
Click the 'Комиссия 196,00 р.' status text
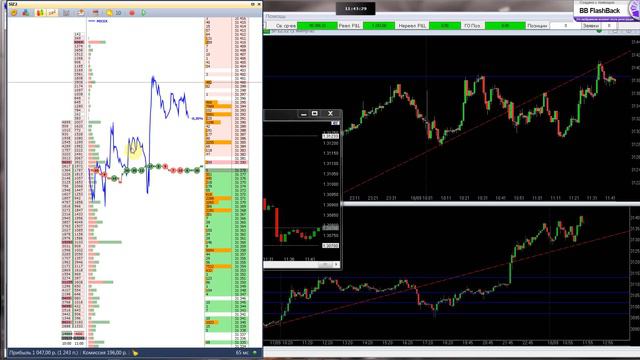pyautogui.click(x=104, y=353)
